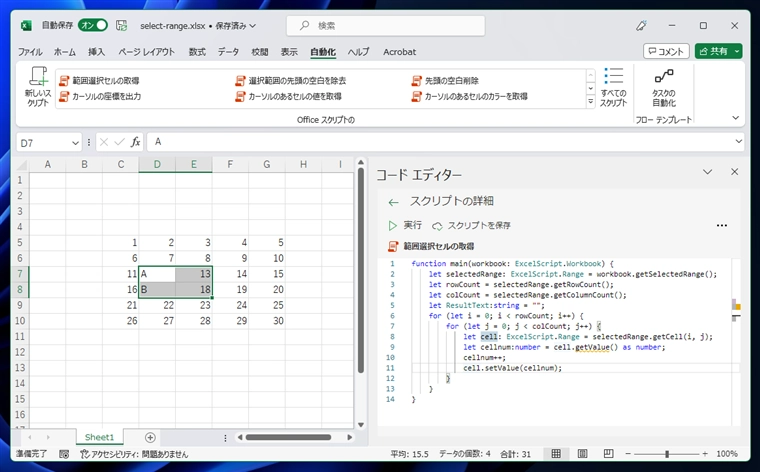Select row 7 header
The width and height of the screenshot is (760, 472).
tap(20, 274)
